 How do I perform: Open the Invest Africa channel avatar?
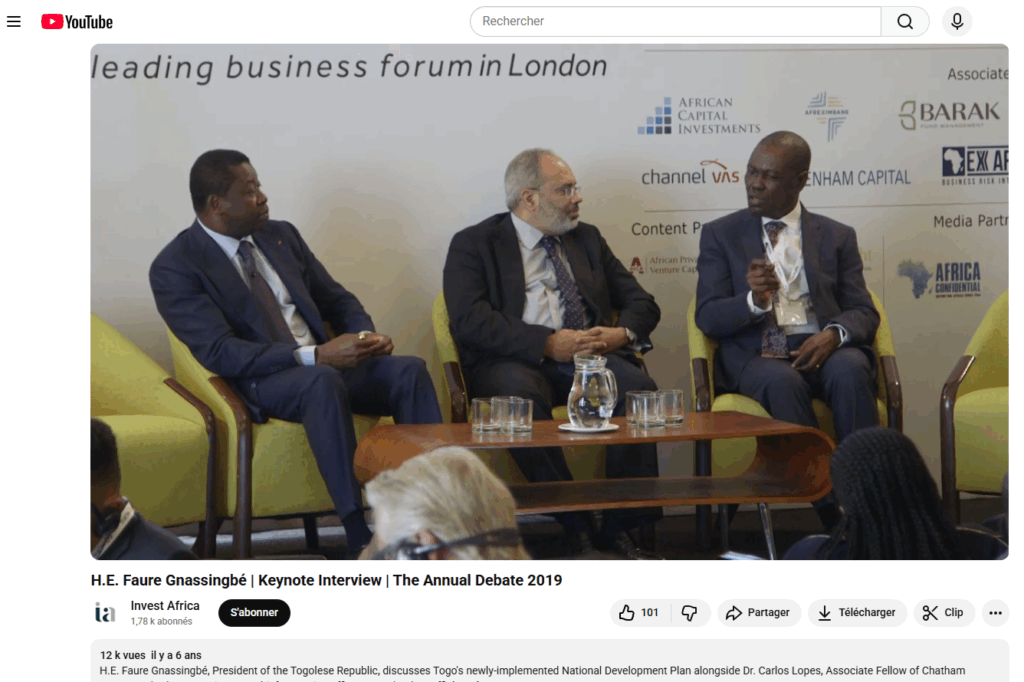point(105,613)
